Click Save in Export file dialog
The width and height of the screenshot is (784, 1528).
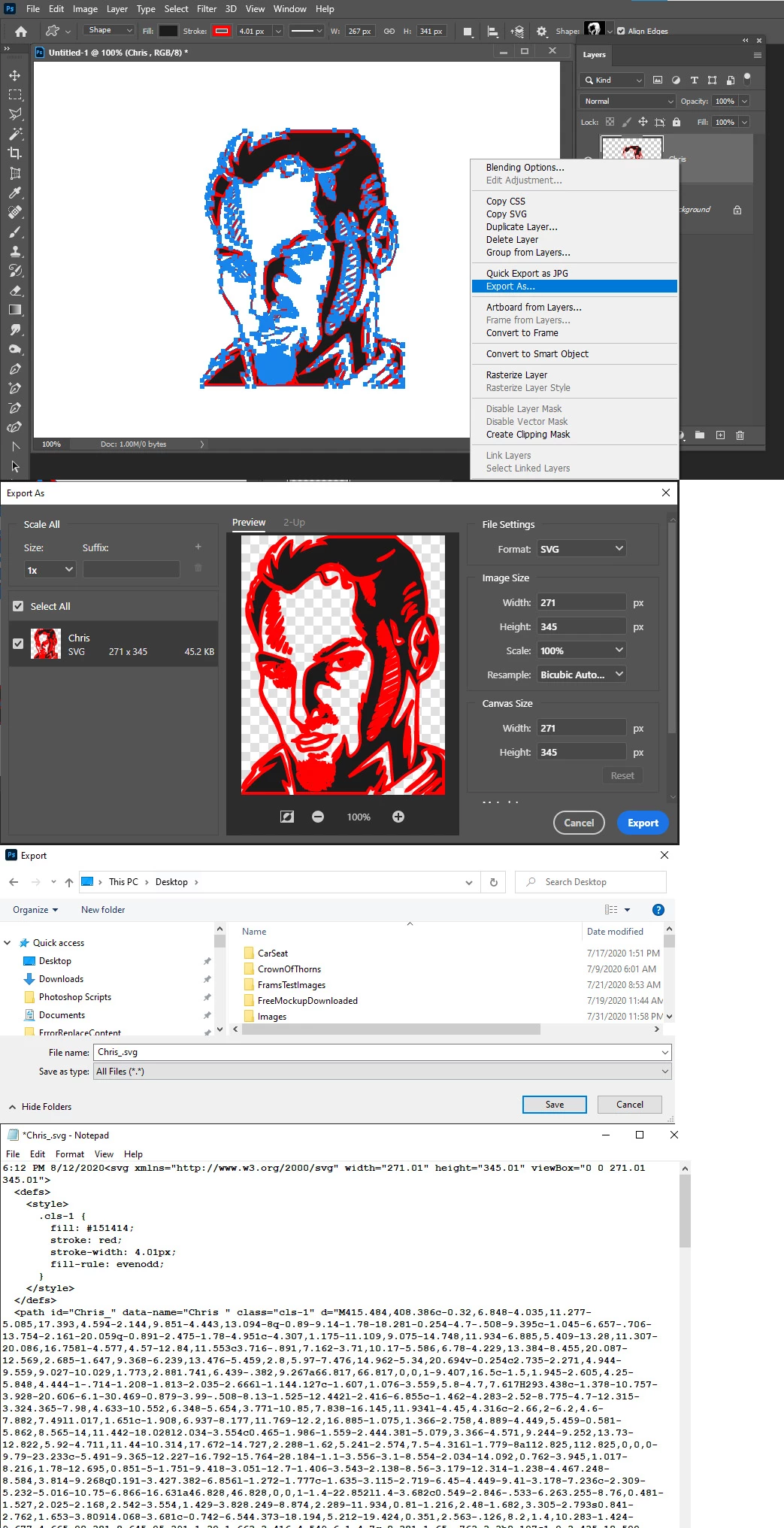pyautogui.click(x=555, y=1105)
